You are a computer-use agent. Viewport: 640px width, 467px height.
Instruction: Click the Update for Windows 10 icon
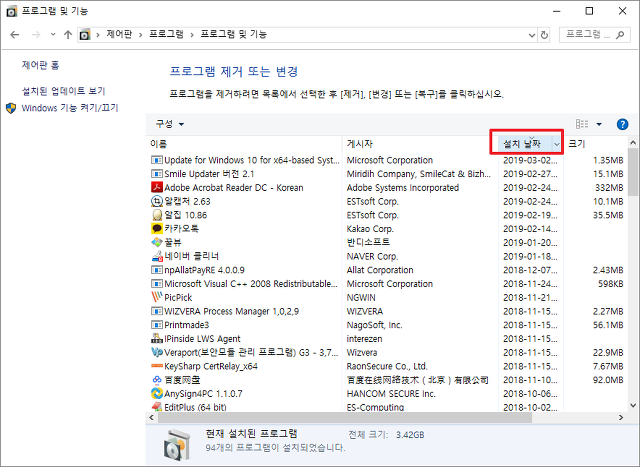coord(157,160)
